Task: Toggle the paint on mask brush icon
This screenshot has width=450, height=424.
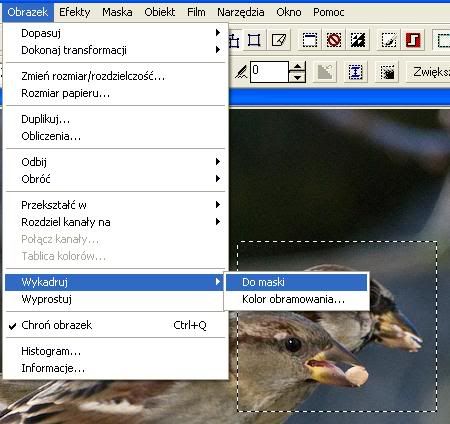Action: click(389, 40)
